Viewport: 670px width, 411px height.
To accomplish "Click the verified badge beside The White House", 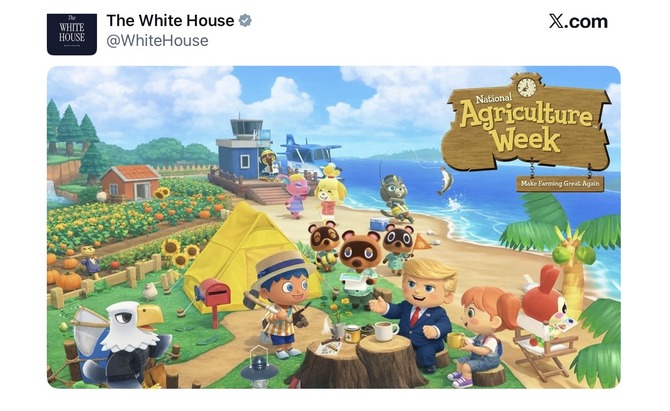I will pos(245,21).
